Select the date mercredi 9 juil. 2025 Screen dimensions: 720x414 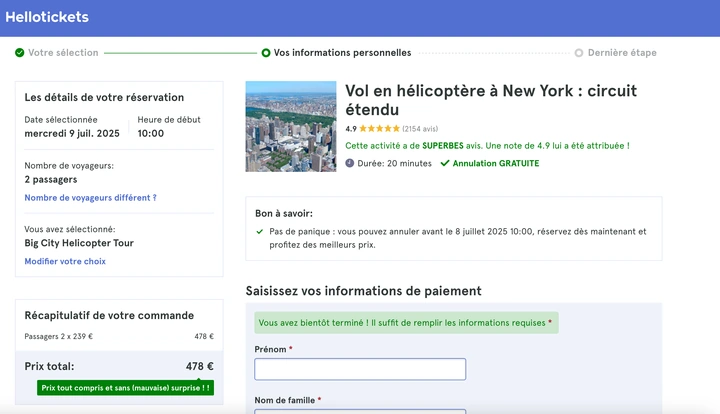coord(72,133)
